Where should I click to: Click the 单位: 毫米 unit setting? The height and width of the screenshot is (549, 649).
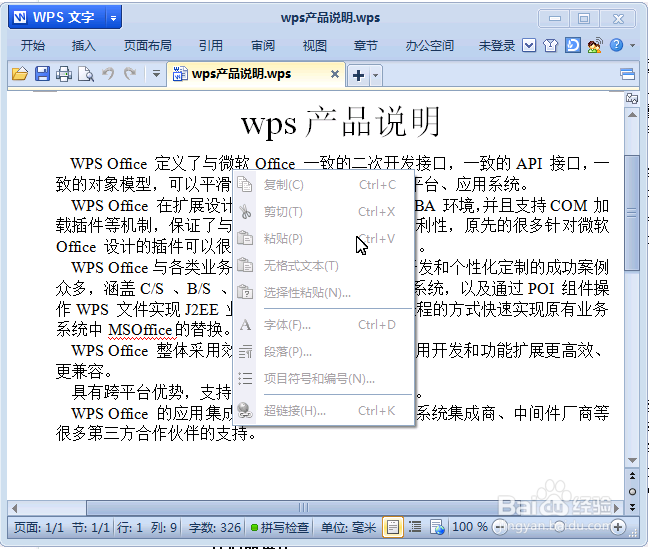pyautogui.click(x=348, y=527)
